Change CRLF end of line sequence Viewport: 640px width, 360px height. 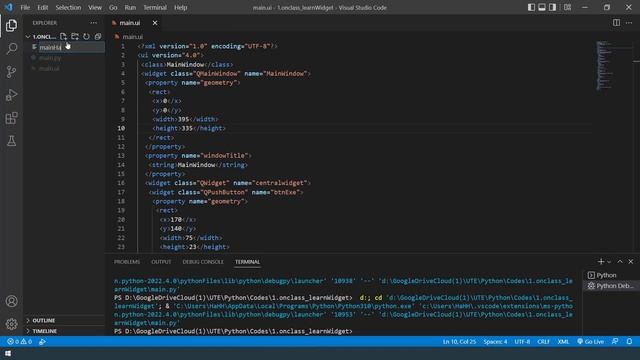543,342
